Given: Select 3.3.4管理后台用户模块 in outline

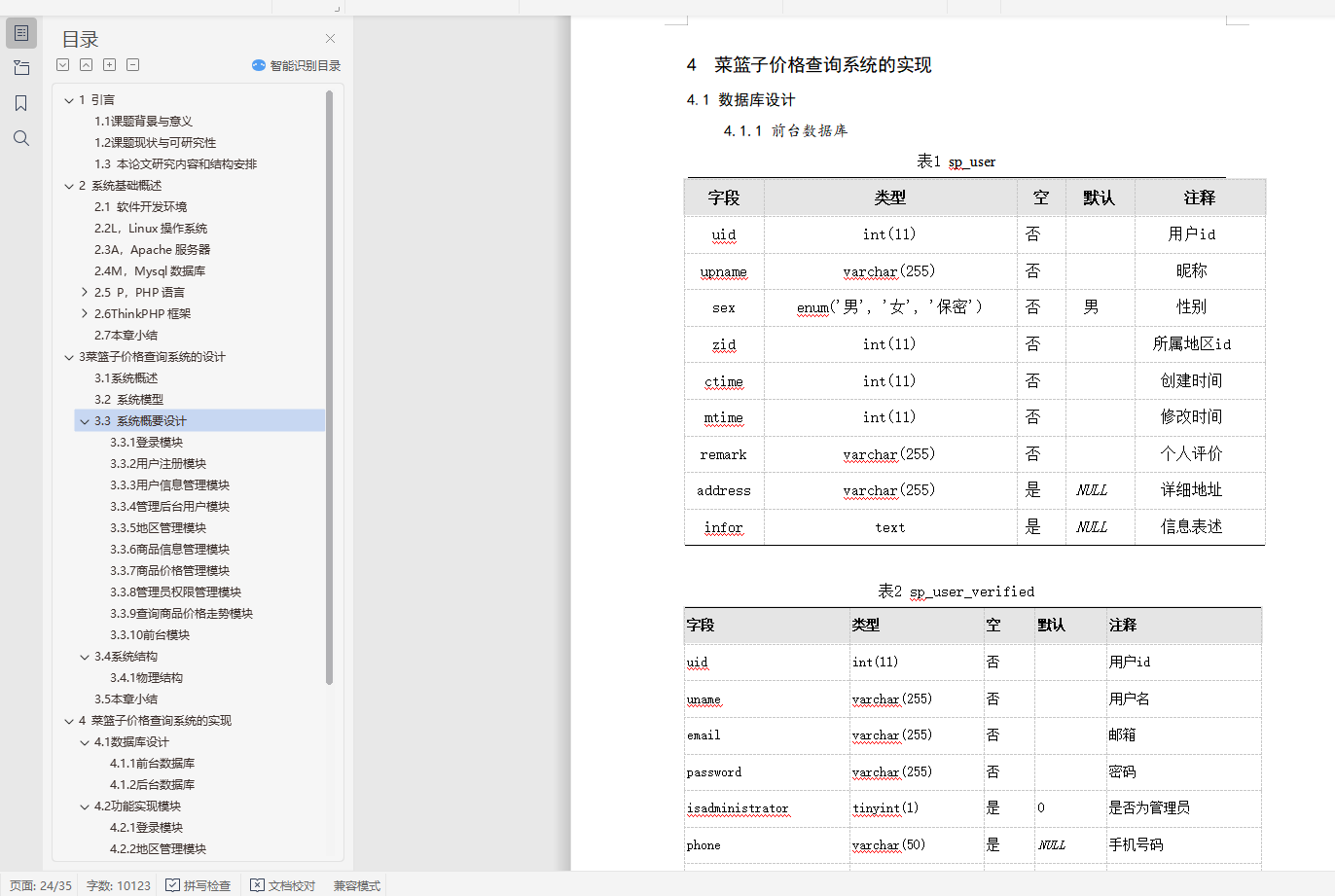Looking at the screenshot, I should click(169, 507).
